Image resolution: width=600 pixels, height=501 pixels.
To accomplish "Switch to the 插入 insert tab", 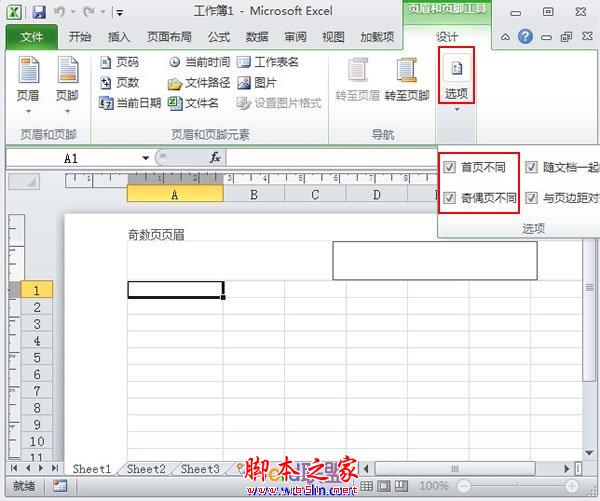I will (119, 37).
